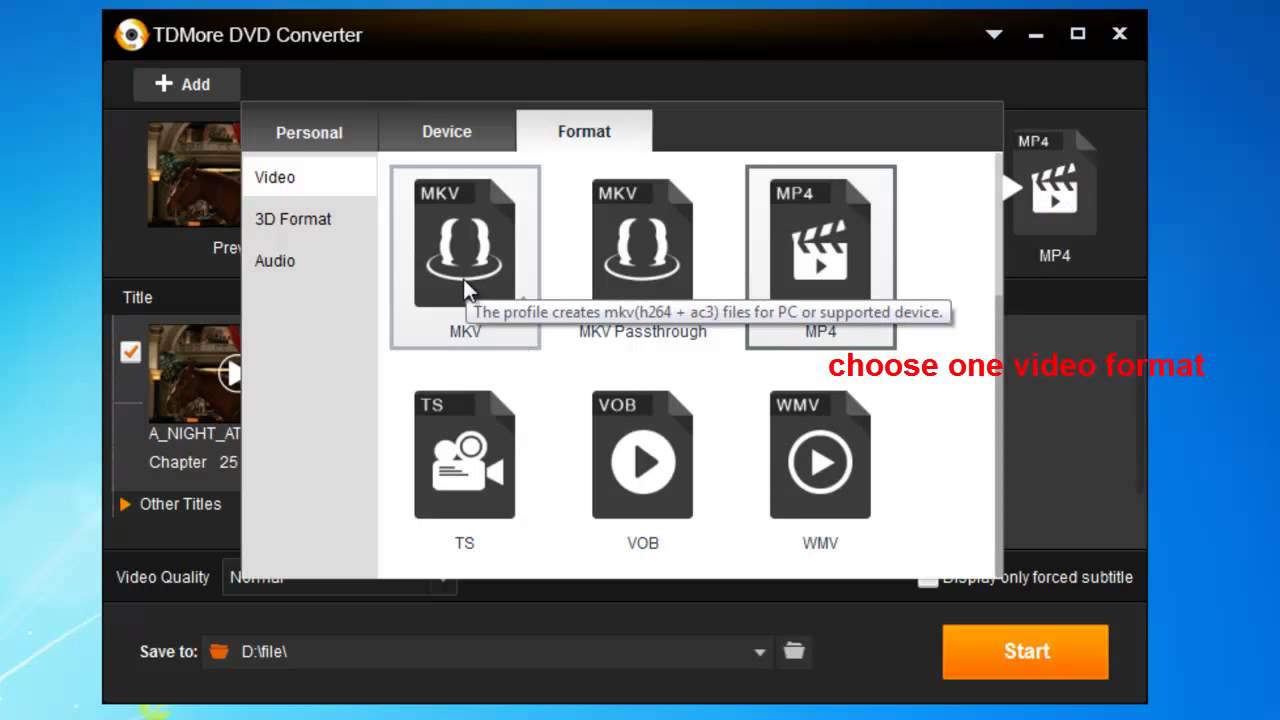Screen dimensions: 1280x720
Task: Click the Add button
Action: click(186, 84)
